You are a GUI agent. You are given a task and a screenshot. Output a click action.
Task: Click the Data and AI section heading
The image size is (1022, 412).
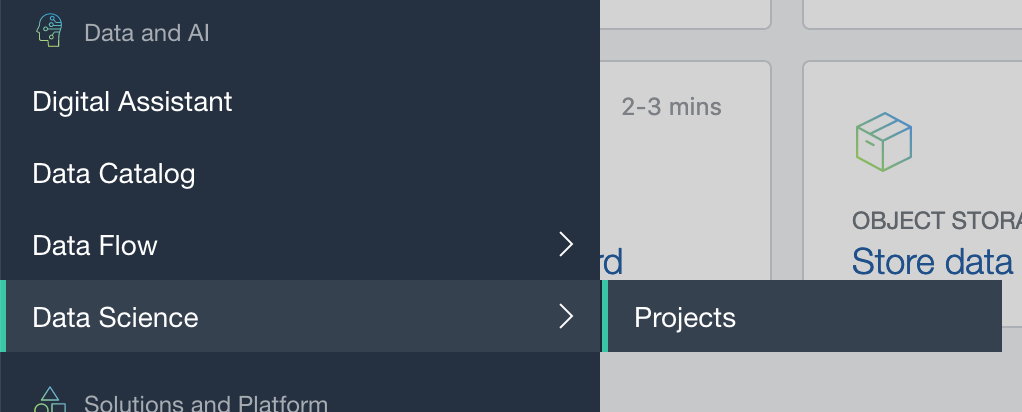(x=146, y=33)
